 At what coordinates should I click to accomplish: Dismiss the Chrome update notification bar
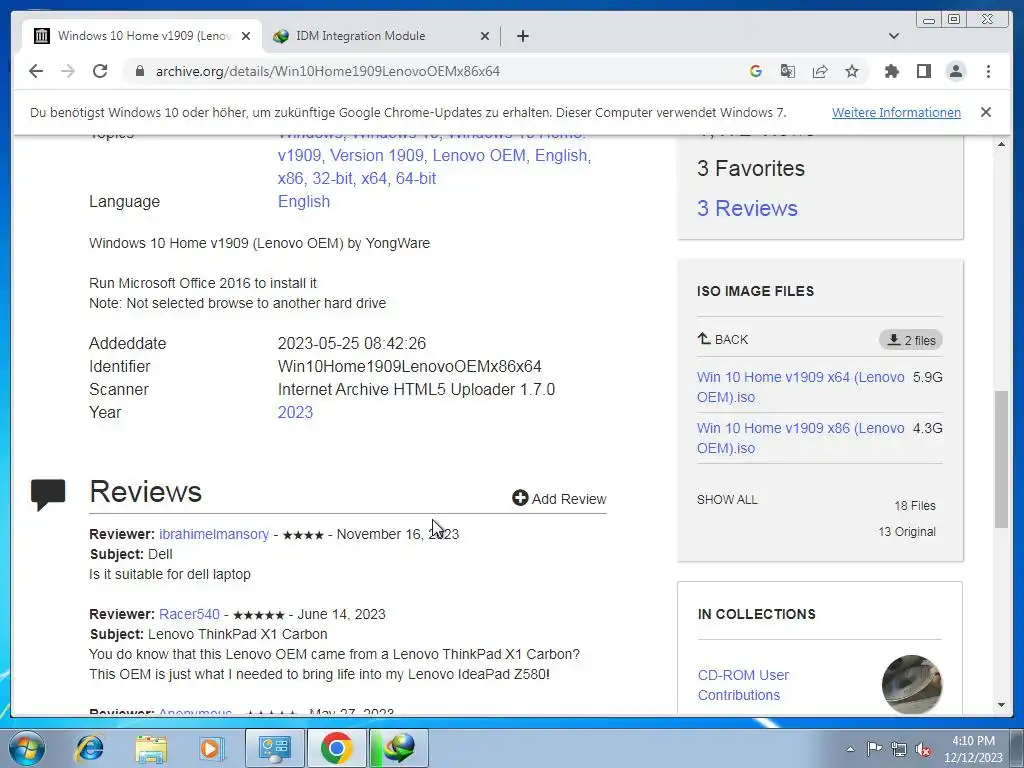click(985, 112)
